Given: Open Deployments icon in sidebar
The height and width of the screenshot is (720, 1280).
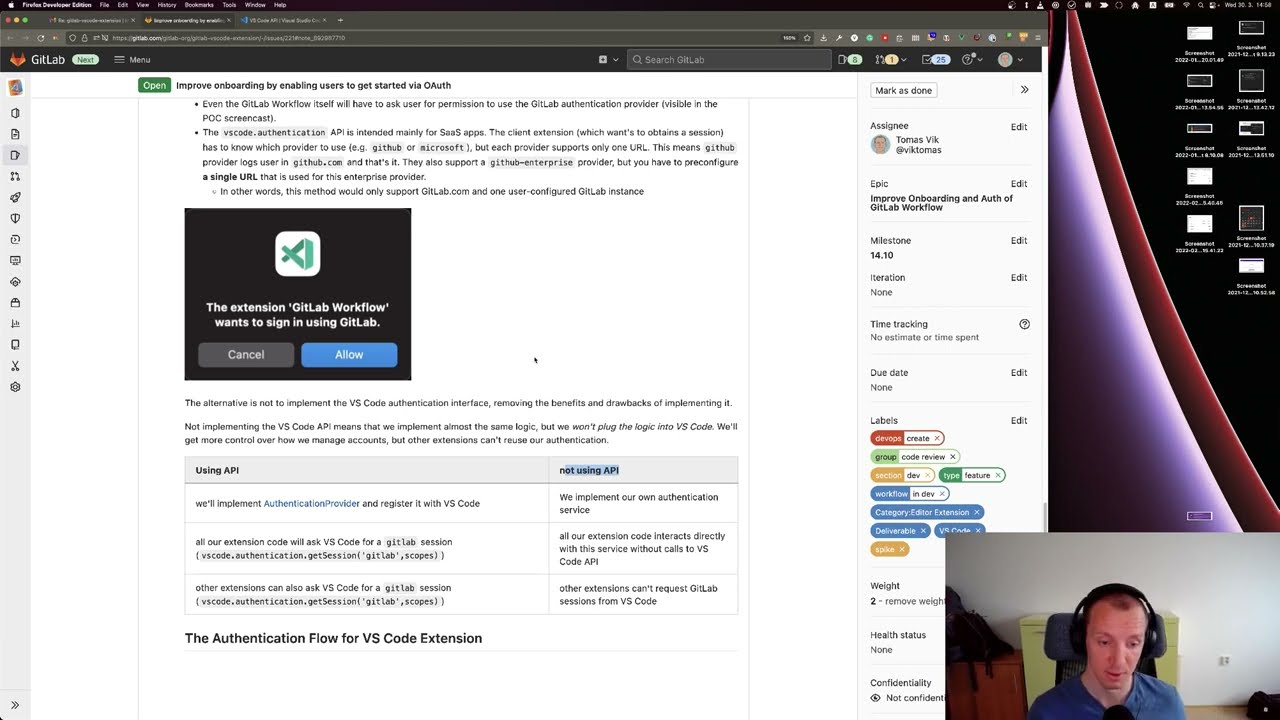Looking at the screenshot, I should (15, 239).
